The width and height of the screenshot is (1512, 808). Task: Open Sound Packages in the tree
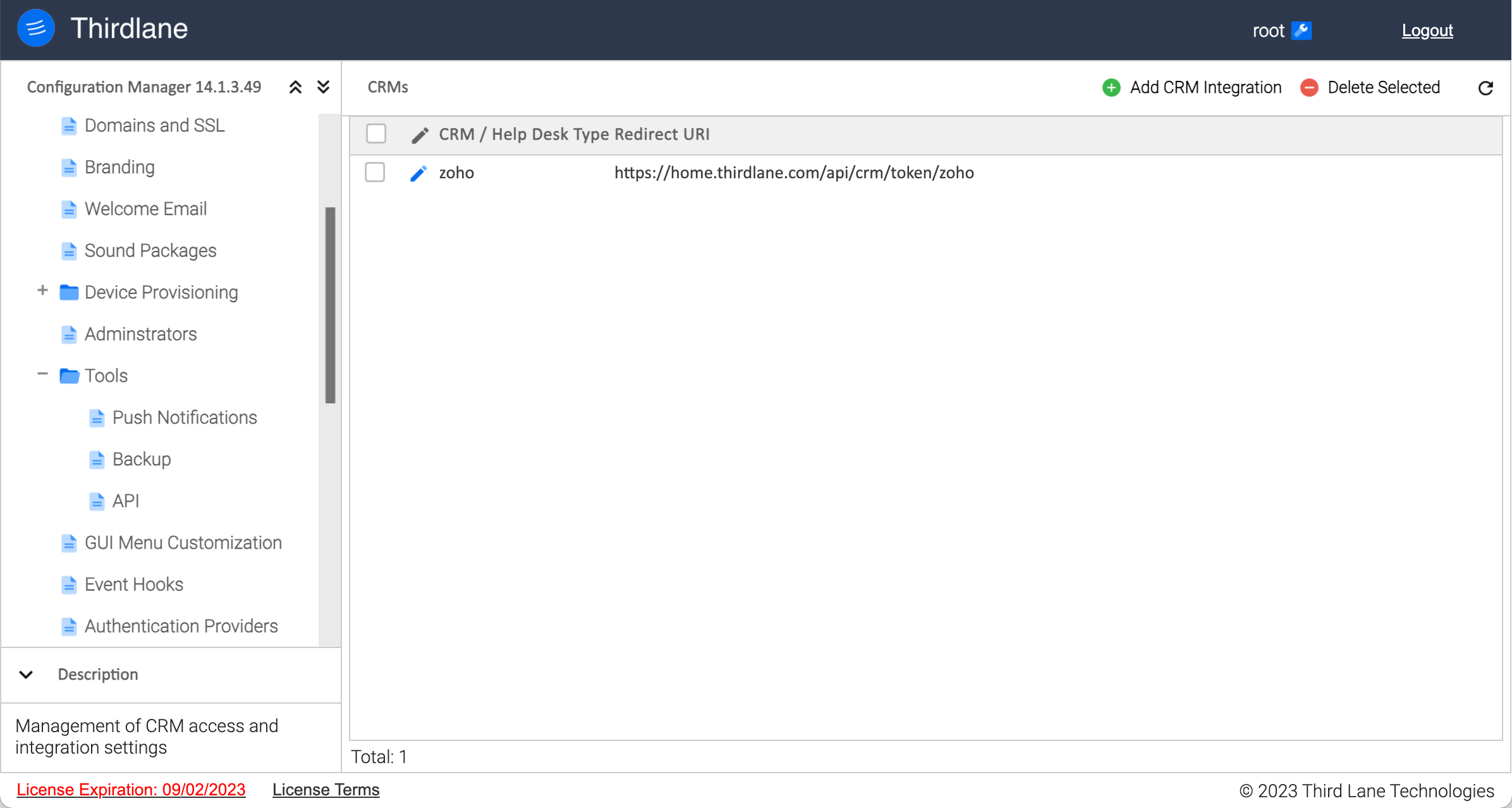pos(150,250)
